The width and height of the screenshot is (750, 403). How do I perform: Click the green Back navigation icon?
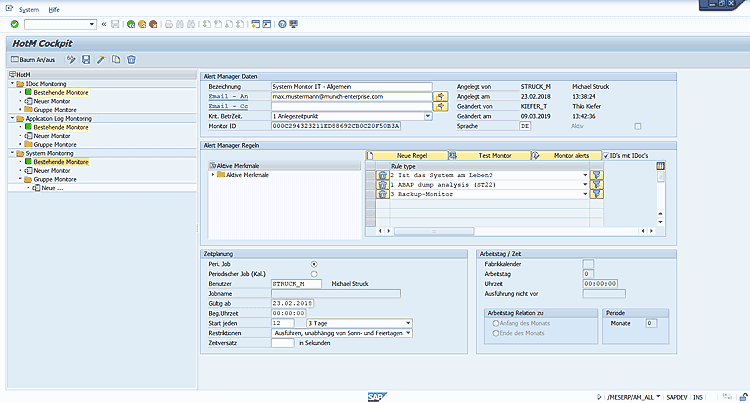pyautogui.click(x=131, y=24)
